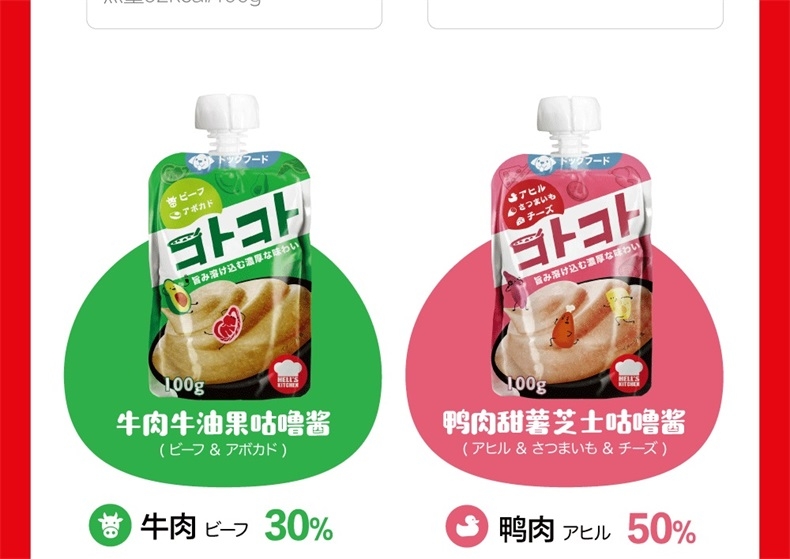The image size is (790, 559).
Task: Click the purple sweet potato character
Action: click(515, 289)
